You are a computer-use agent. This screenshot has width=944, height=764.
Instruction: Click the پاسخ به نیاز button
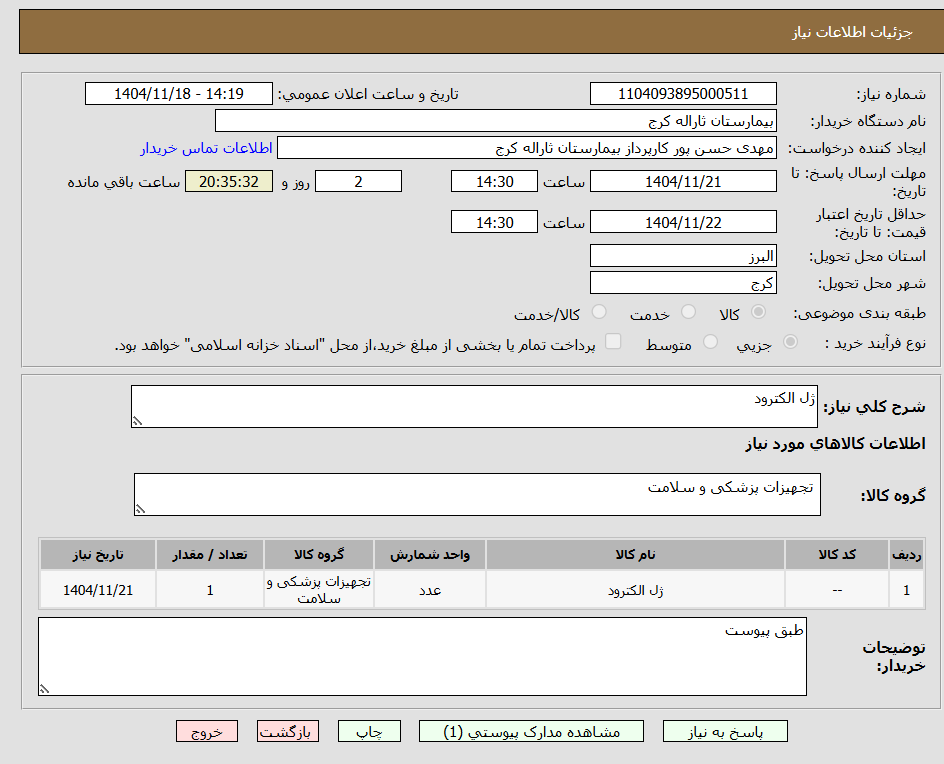point(725,731)
